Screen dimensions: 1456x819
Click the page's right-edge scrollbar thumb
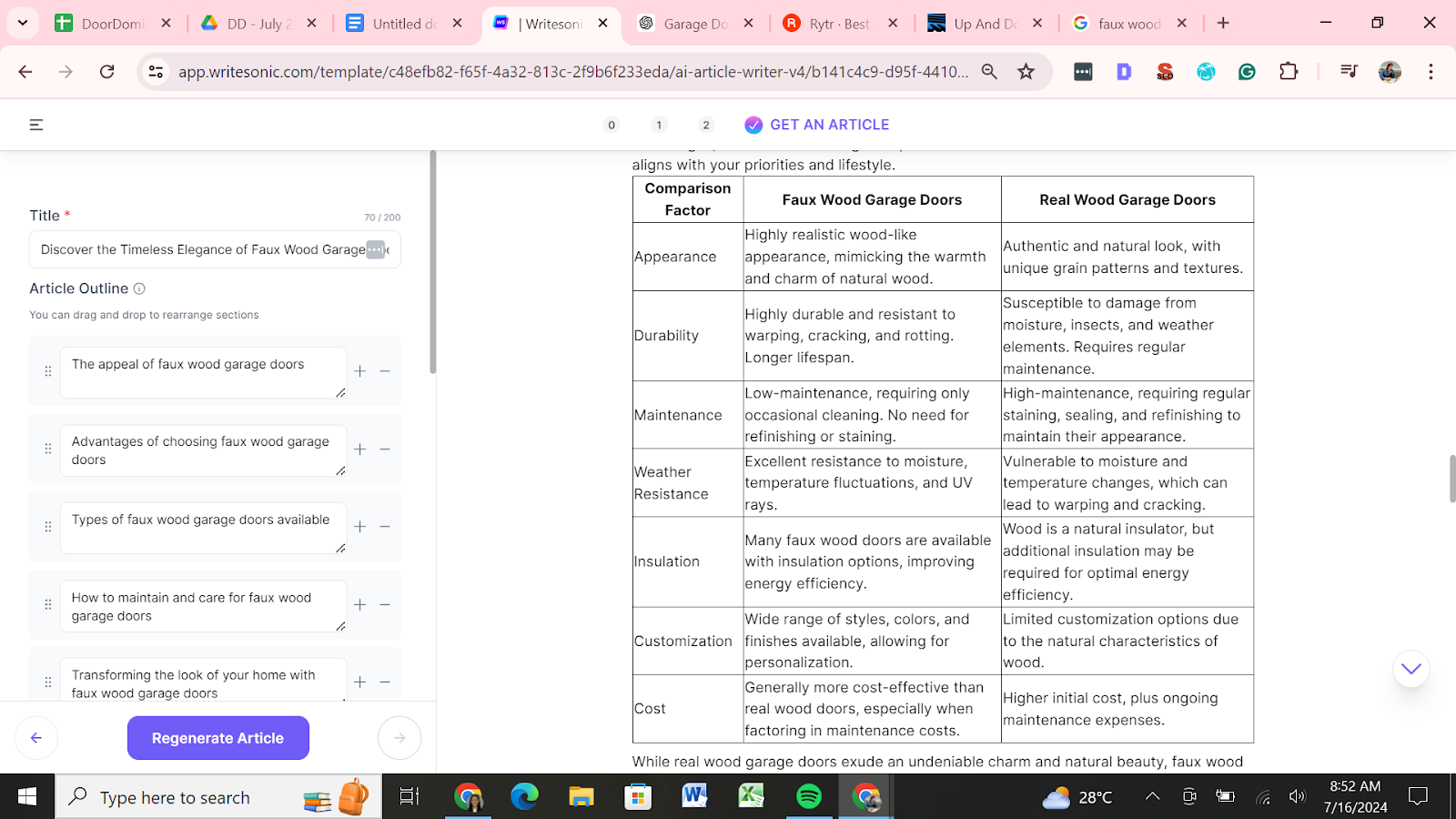coord(1452,480)
